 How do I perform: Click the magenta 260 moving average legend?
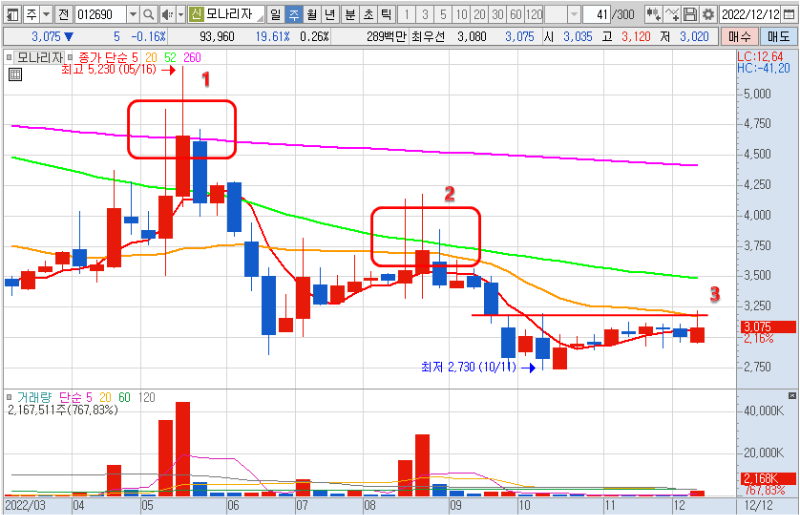pos(192,58)
